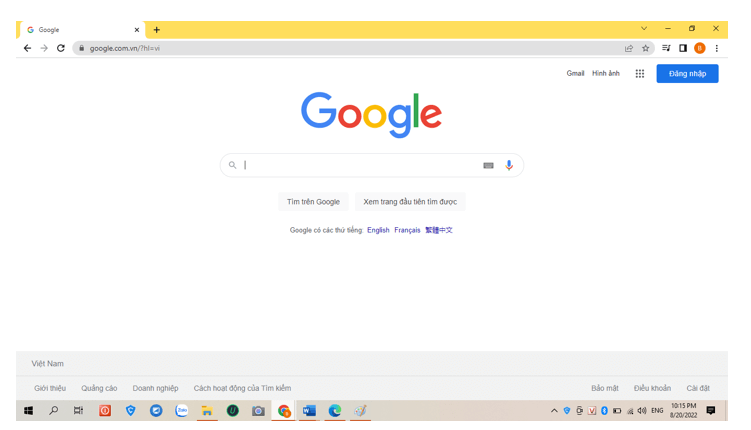Open the Chrome three-dot menu

pyautogui.click(x=717, y=48)
